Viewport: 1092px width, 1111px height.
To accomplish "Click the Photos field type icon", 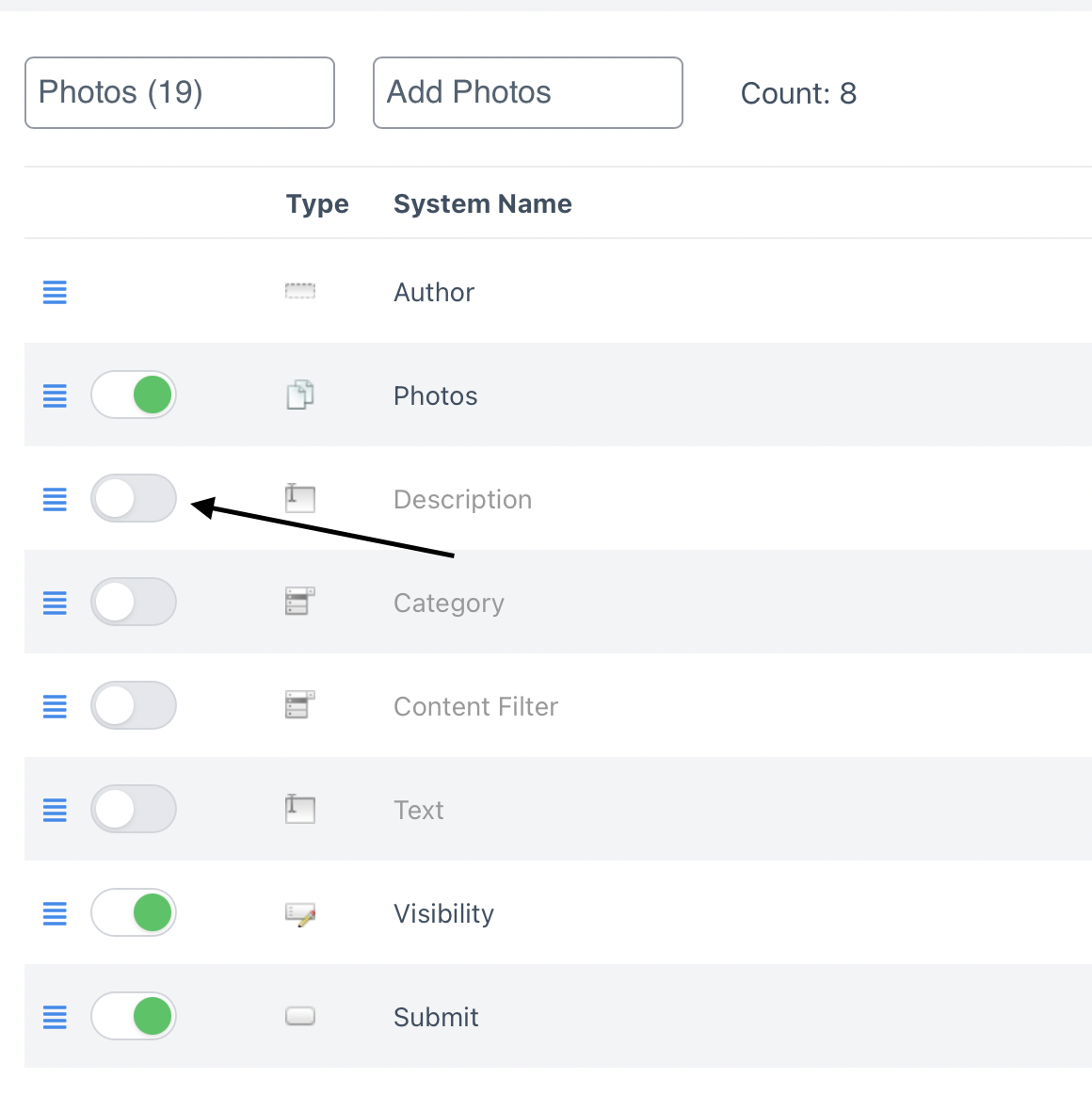I will coord(300,395).
